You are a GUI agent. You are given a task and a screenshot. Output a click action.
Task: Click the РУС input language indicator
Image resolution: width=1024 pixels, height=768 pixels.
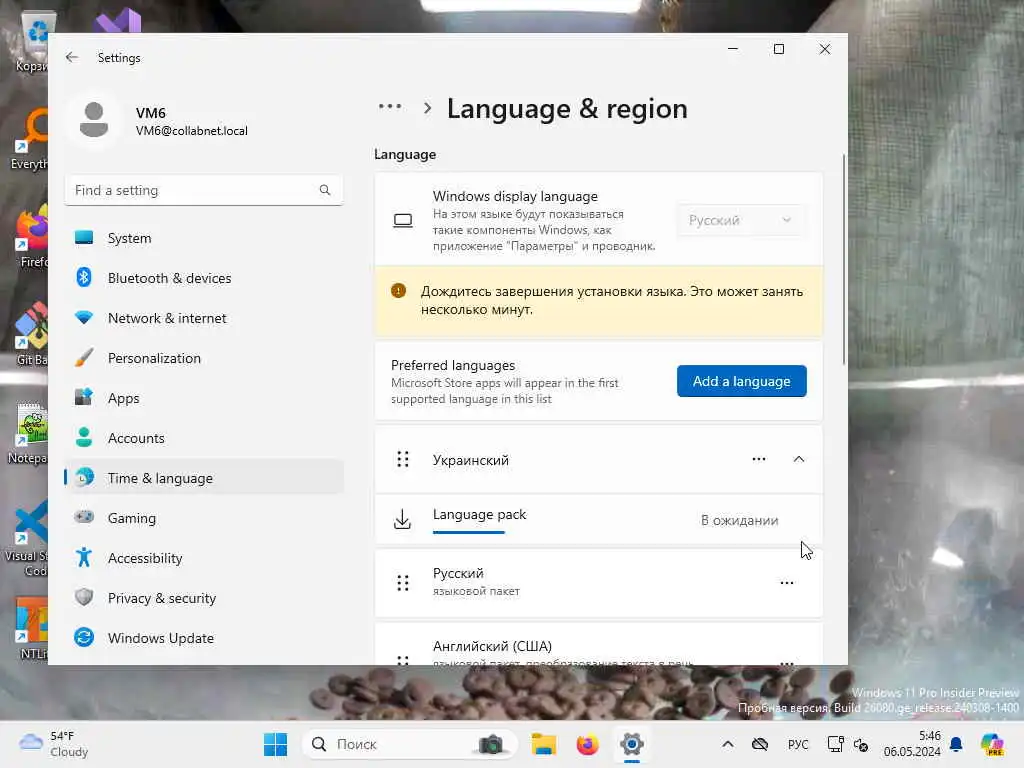coord(798,744)
